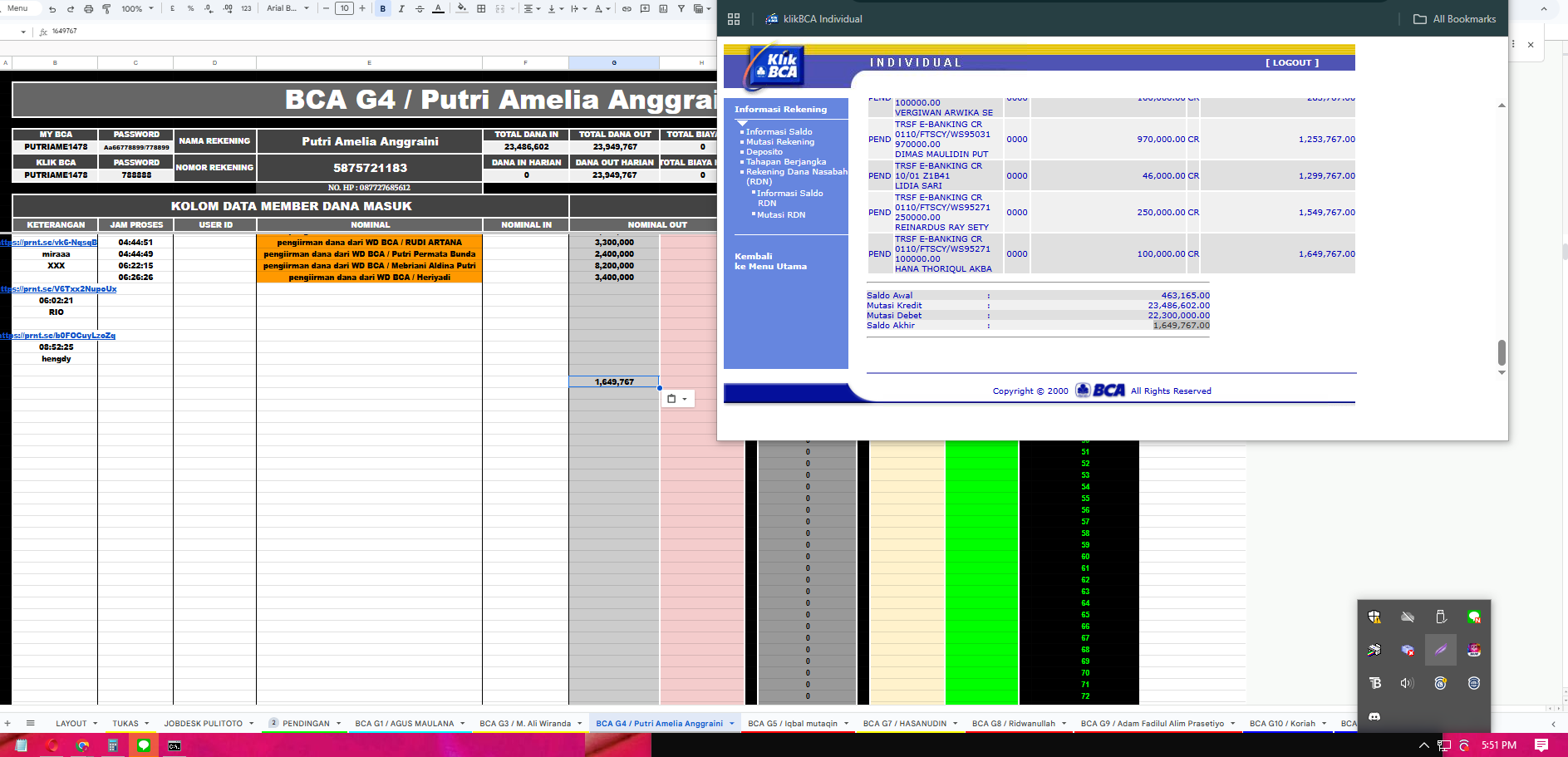Open the LINE icon in the taskbar
The image size is (1568, 757).
pyautogui.click(x=144, y=745)
